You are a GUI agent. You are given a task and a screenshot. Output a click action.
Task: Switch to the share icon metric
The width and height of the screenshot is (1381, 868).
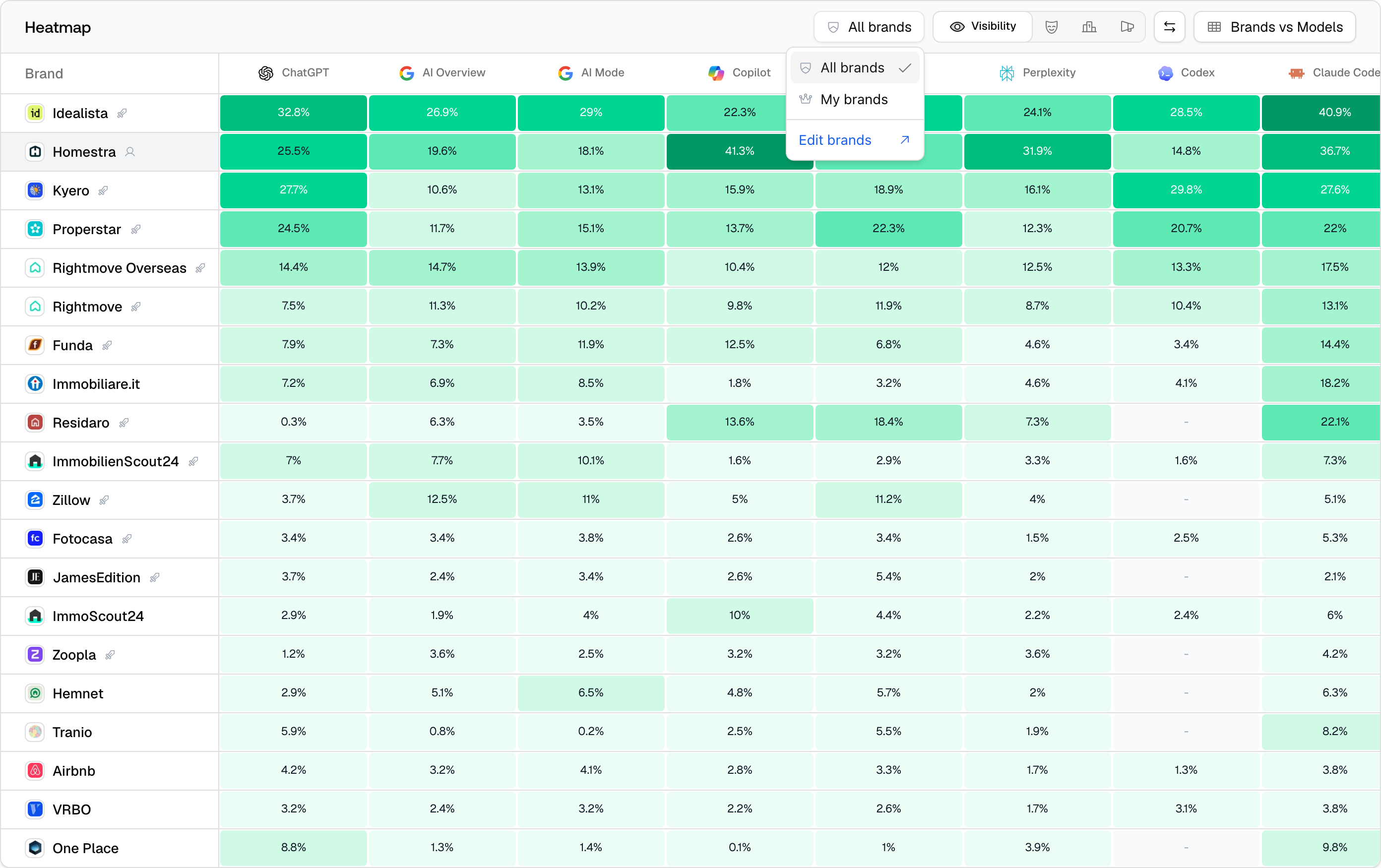click(x=1127, y=27)
